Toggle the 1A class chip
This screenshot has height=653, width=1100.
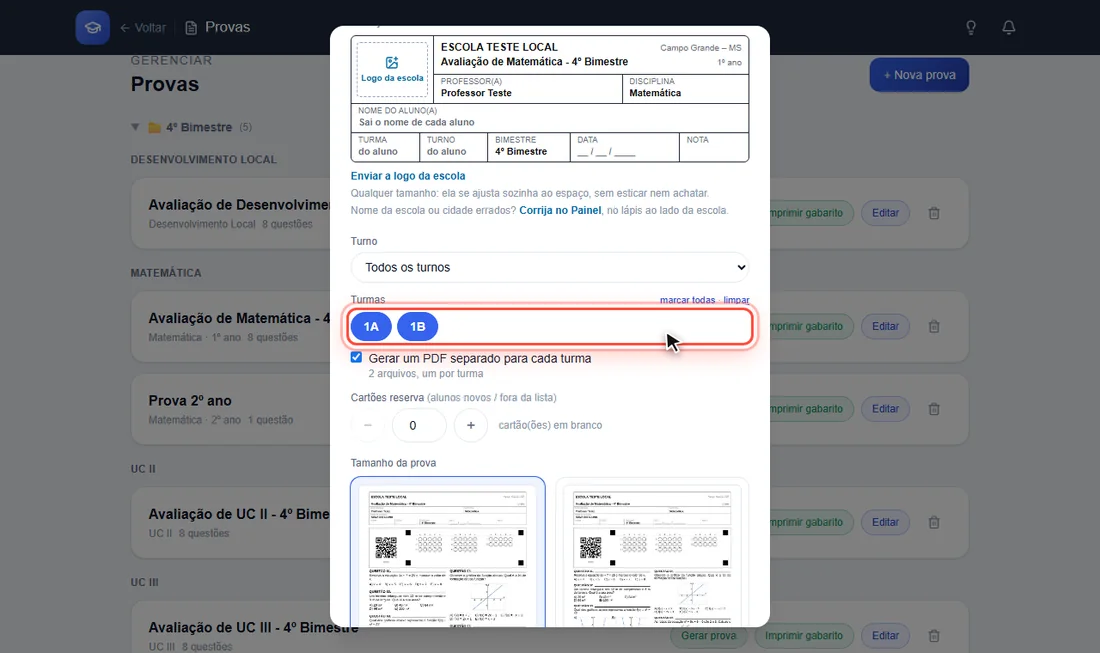371,326
